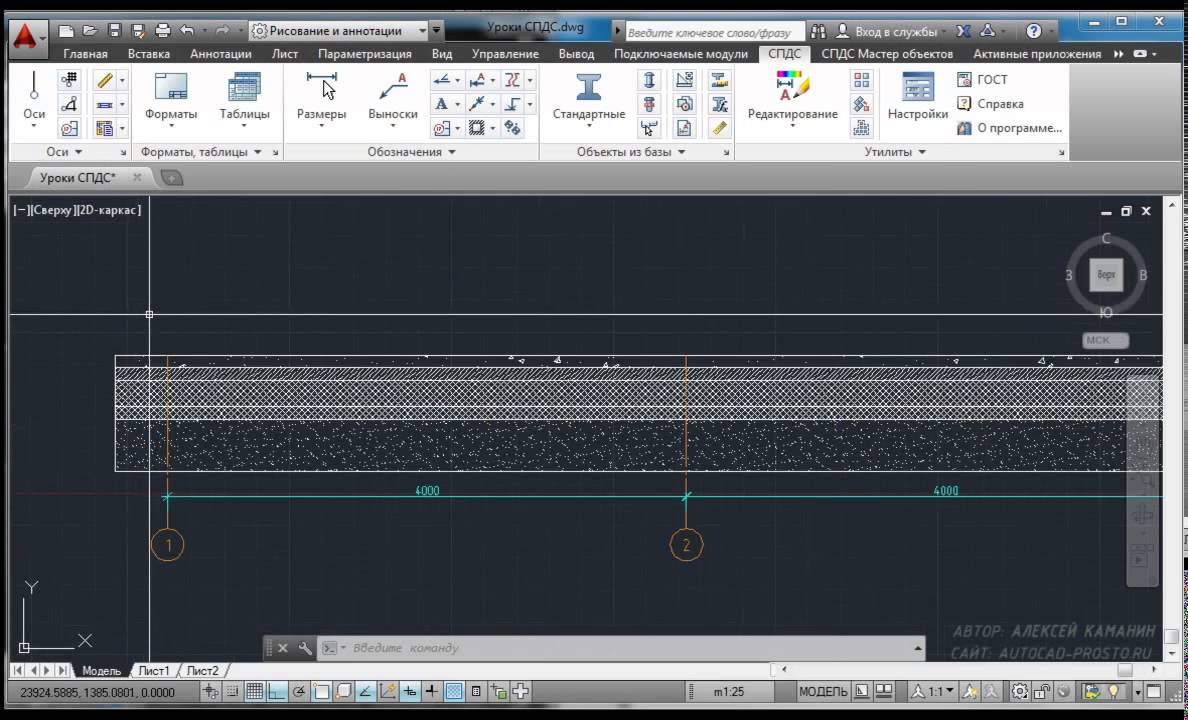This screenshot has height=720, width=1188.
Task: Toggle object snap in status bar
Action: [x=321, y=691]
